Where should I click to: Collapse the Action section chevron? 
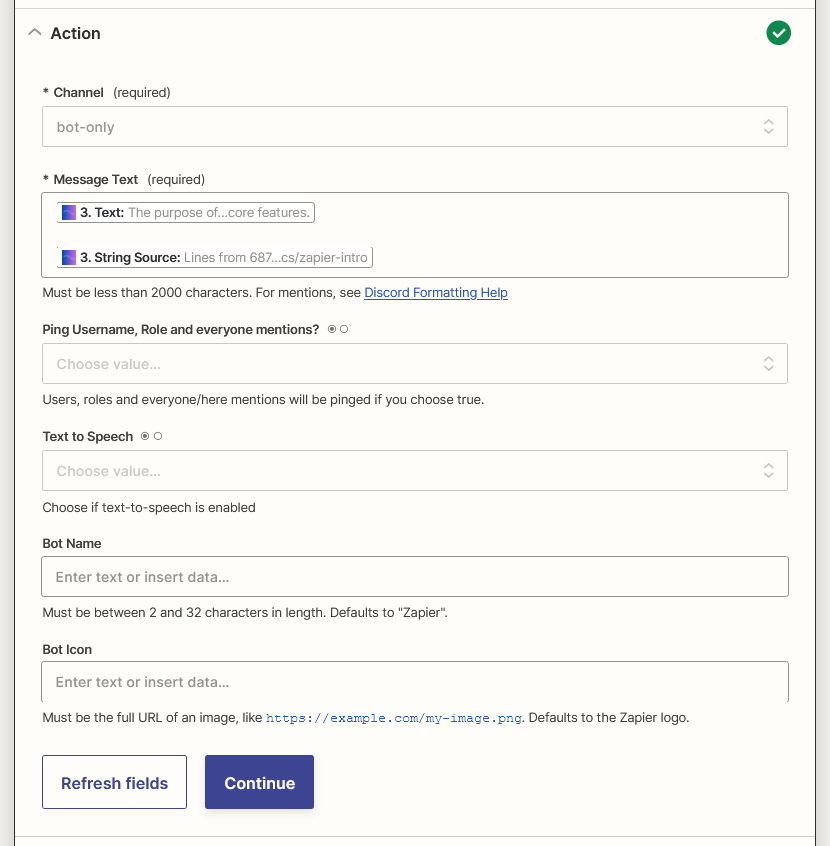35,33
